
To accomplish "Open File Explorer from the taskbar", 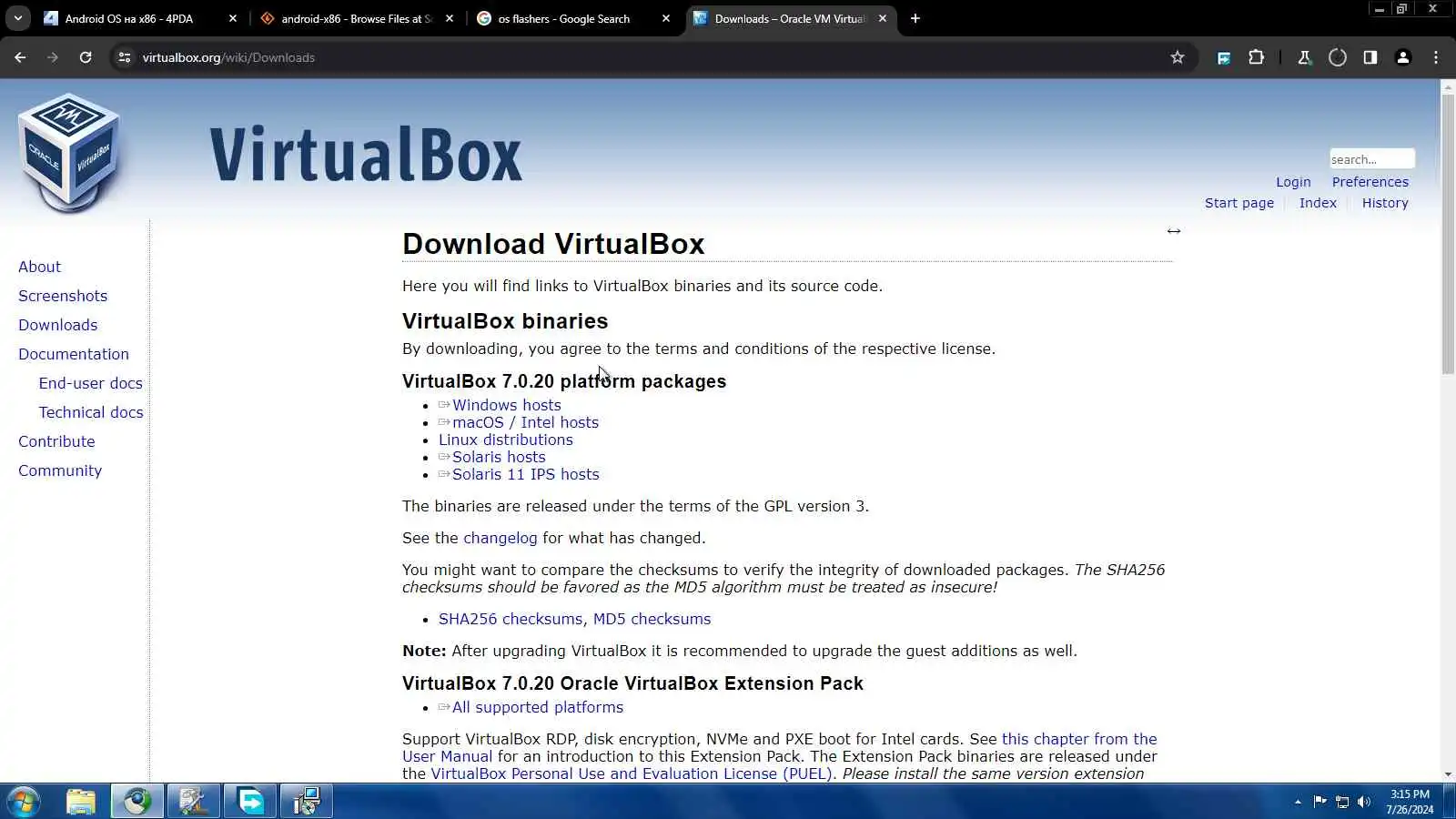I will pyautogui.click(x=81, y=801).
